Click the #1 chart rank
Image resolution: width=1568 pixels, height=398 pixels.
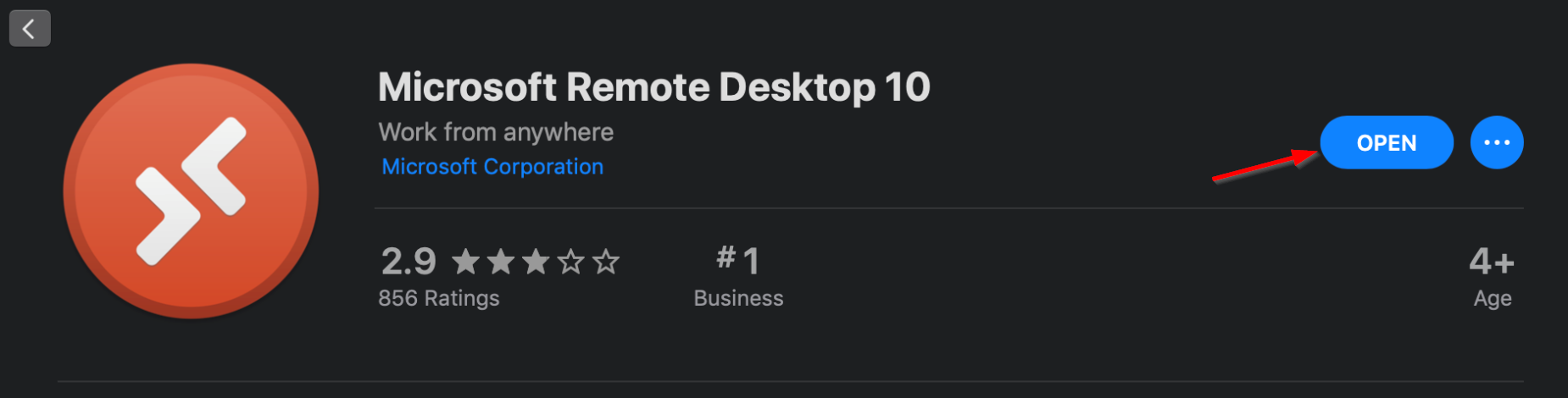point(738,260)
